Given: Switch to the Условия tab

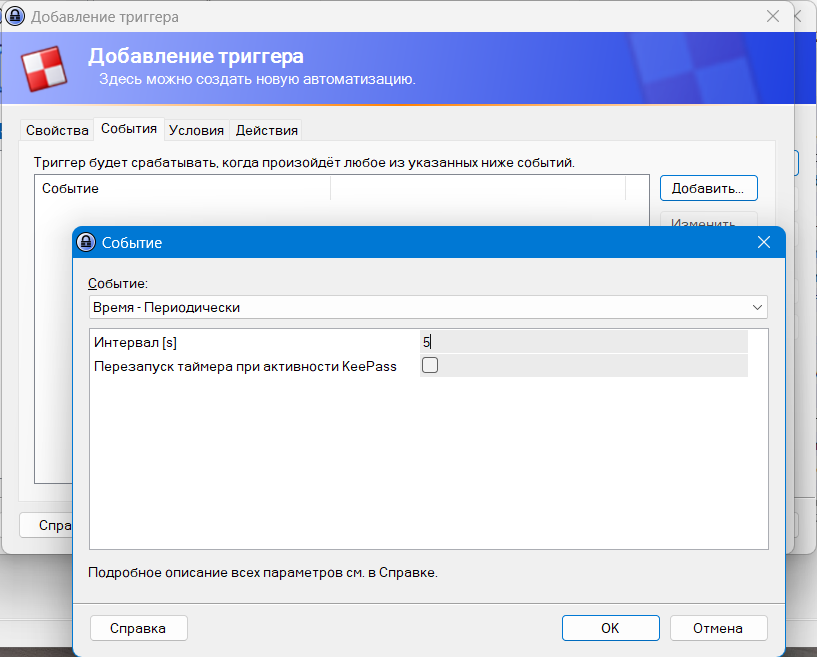Looking at the screenshot, I should [196, 130].
